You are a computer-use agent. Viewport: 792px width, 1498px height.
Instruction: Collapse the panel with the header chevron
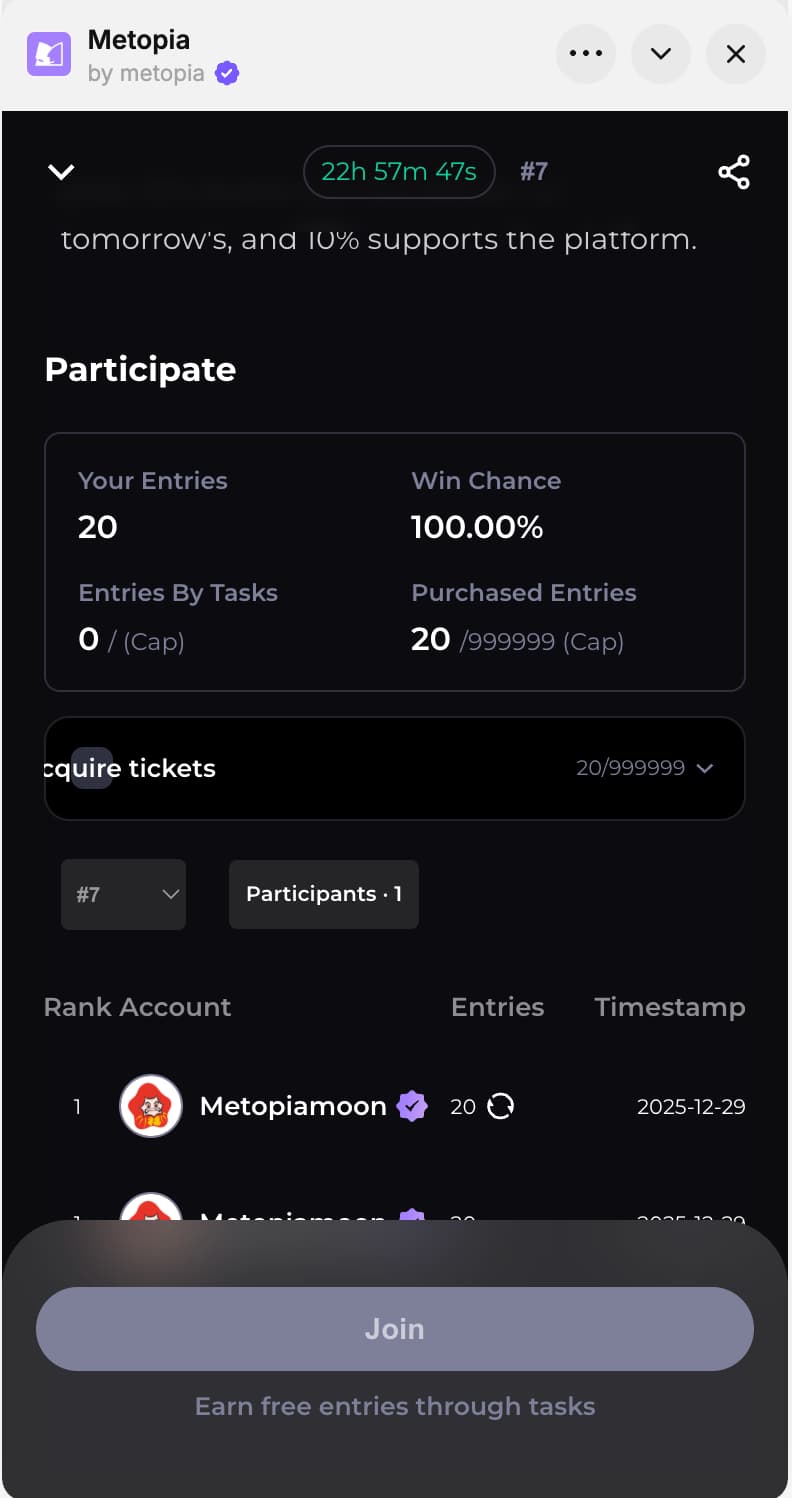[661, 54]
